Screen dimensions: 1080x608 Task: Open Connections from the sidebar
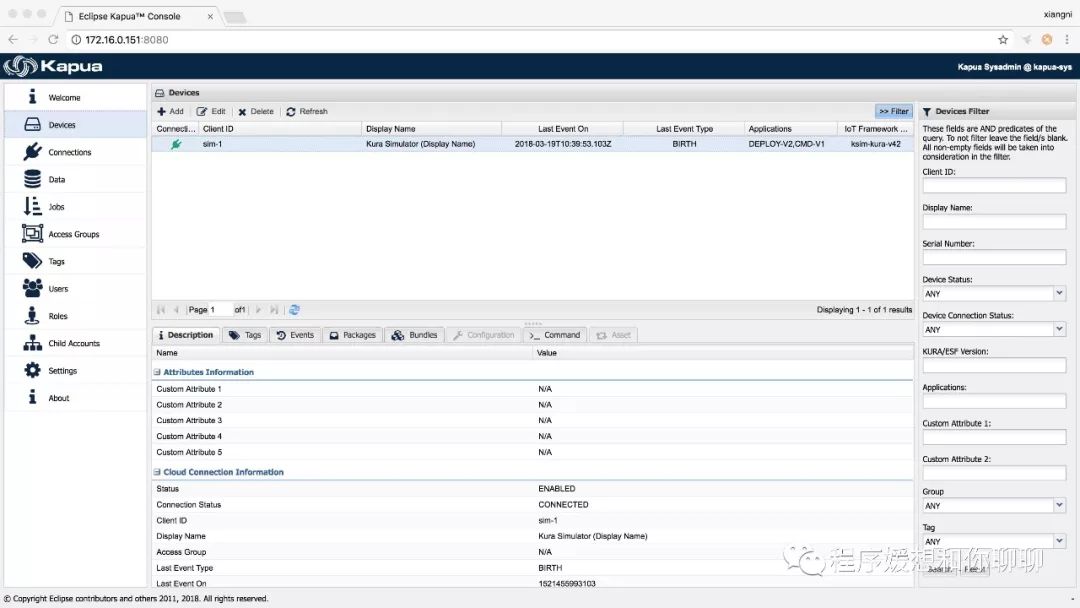pos(75,152)
